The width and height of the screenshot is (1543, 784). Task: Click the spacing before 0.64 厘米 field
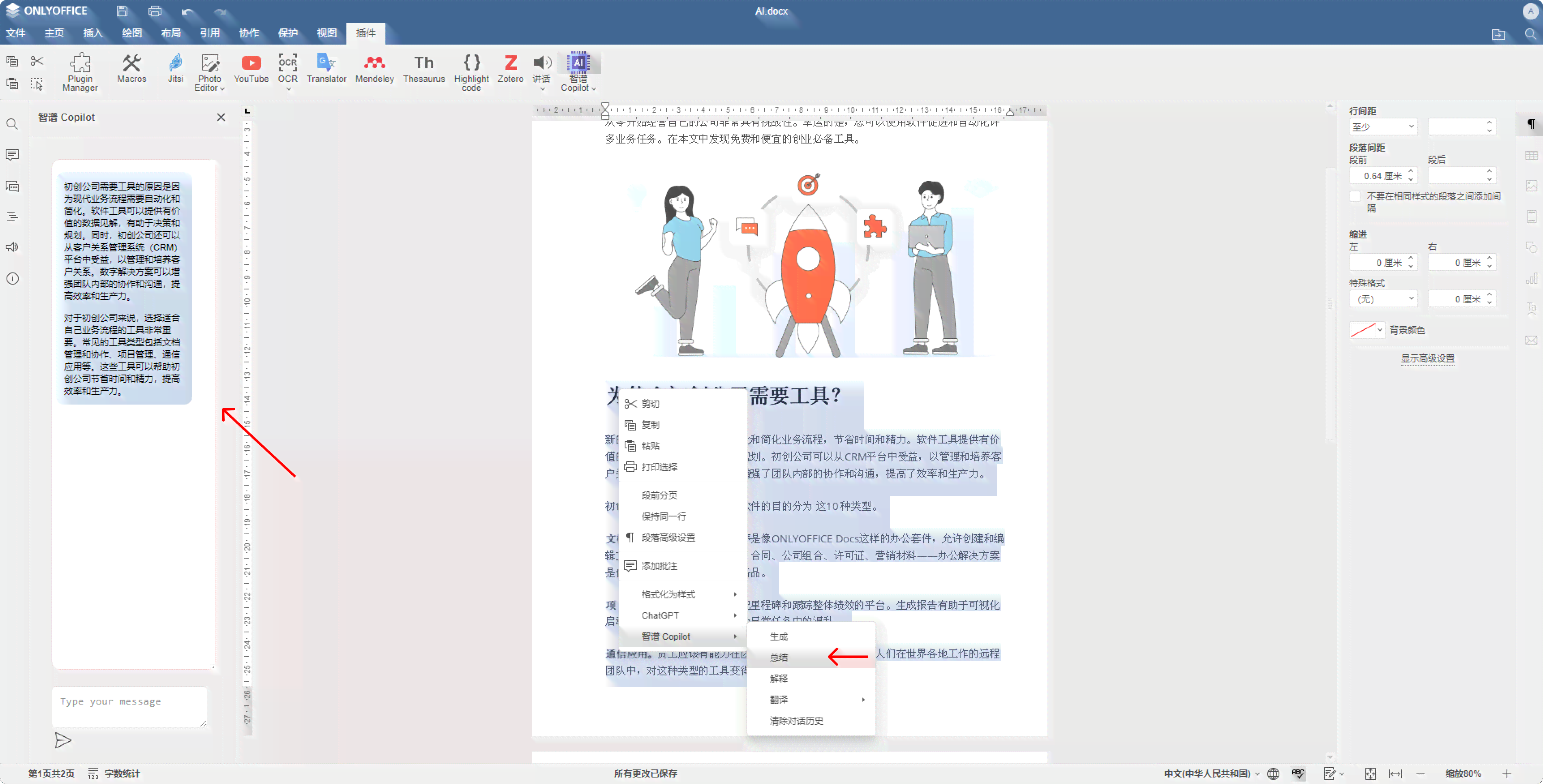(x=1383, y=176)
